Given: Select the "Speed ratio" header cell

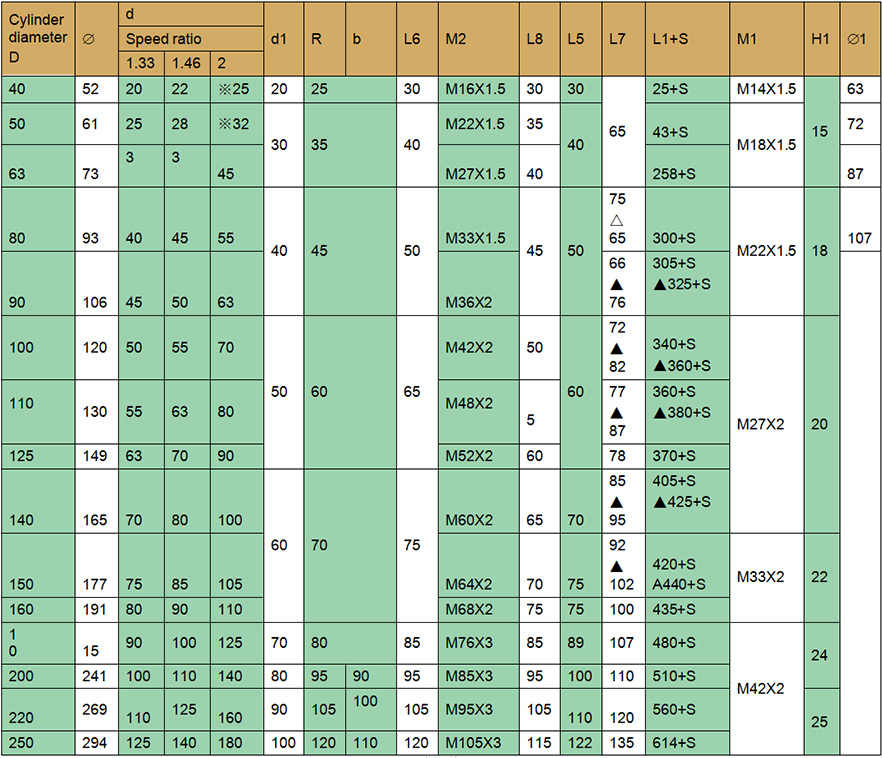Looking at the screenshot, I should click(x=191, y=39).
